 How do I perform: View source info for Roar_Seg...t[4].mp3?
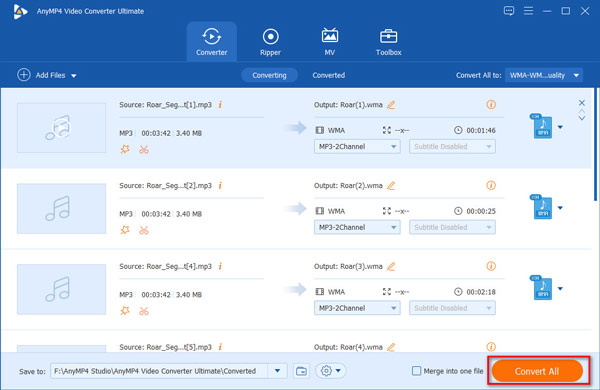[220, 266]
